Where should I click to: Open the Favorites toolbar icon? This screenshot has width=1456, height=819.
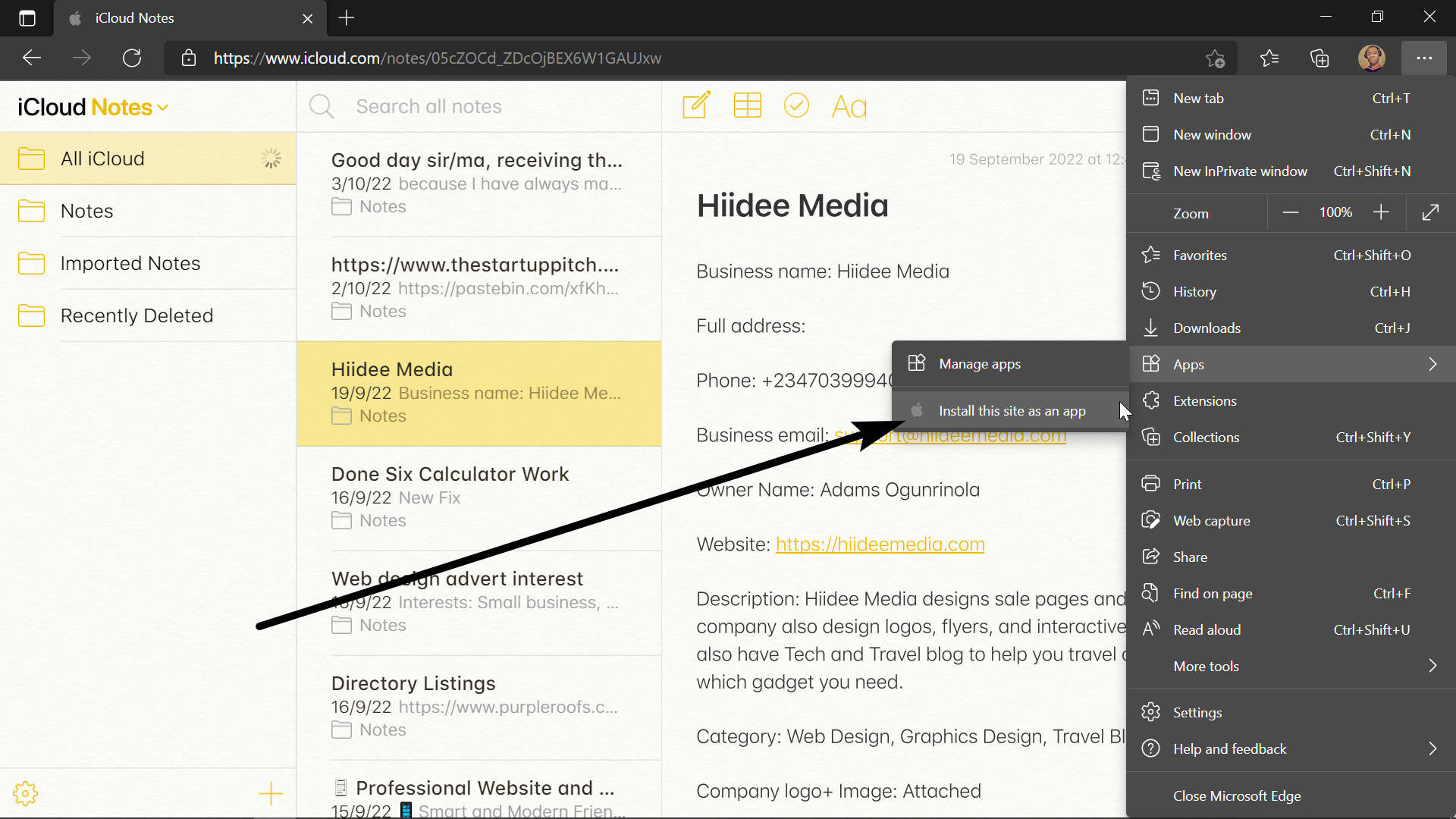pyautogui.click(x=1269, y=58)
